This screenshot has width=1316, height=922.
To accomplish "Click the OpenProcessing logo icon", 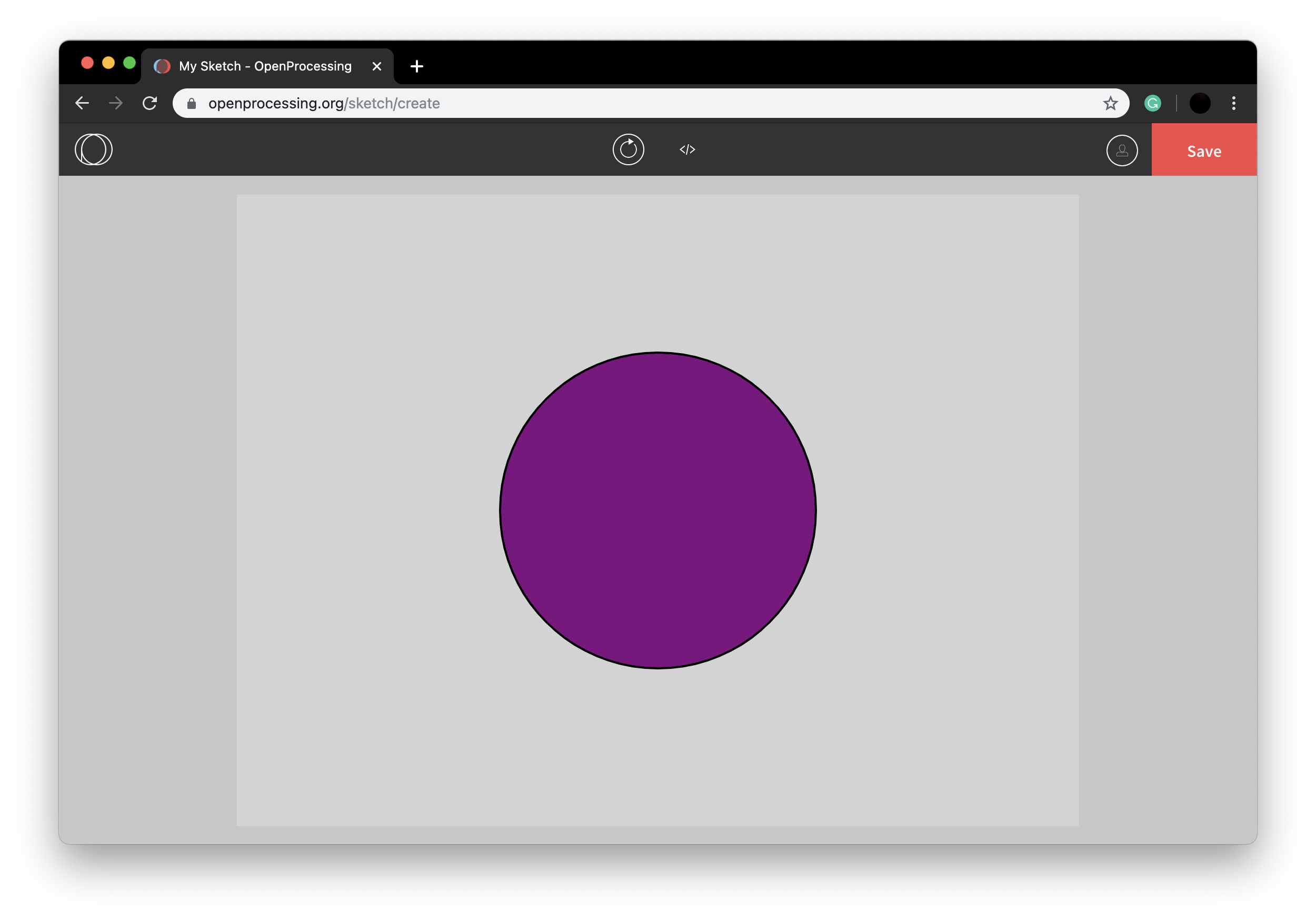I will pyautogui.click(x=93, y=149).
